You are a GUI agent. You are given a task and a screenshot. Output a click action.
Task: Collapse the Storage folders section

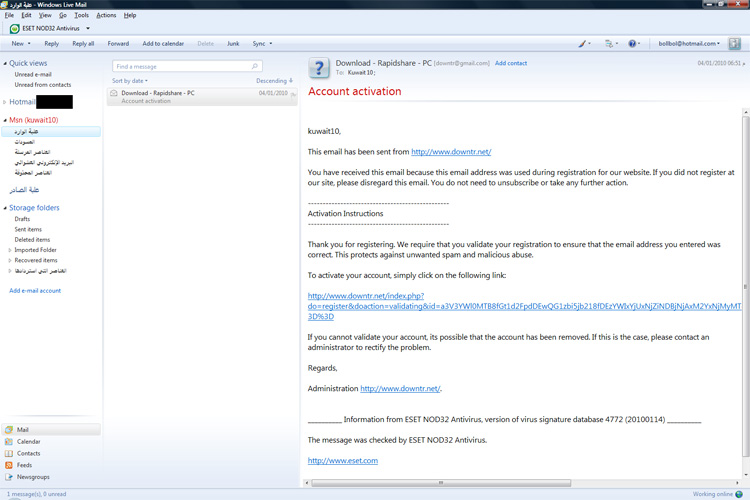click(5, 208)
